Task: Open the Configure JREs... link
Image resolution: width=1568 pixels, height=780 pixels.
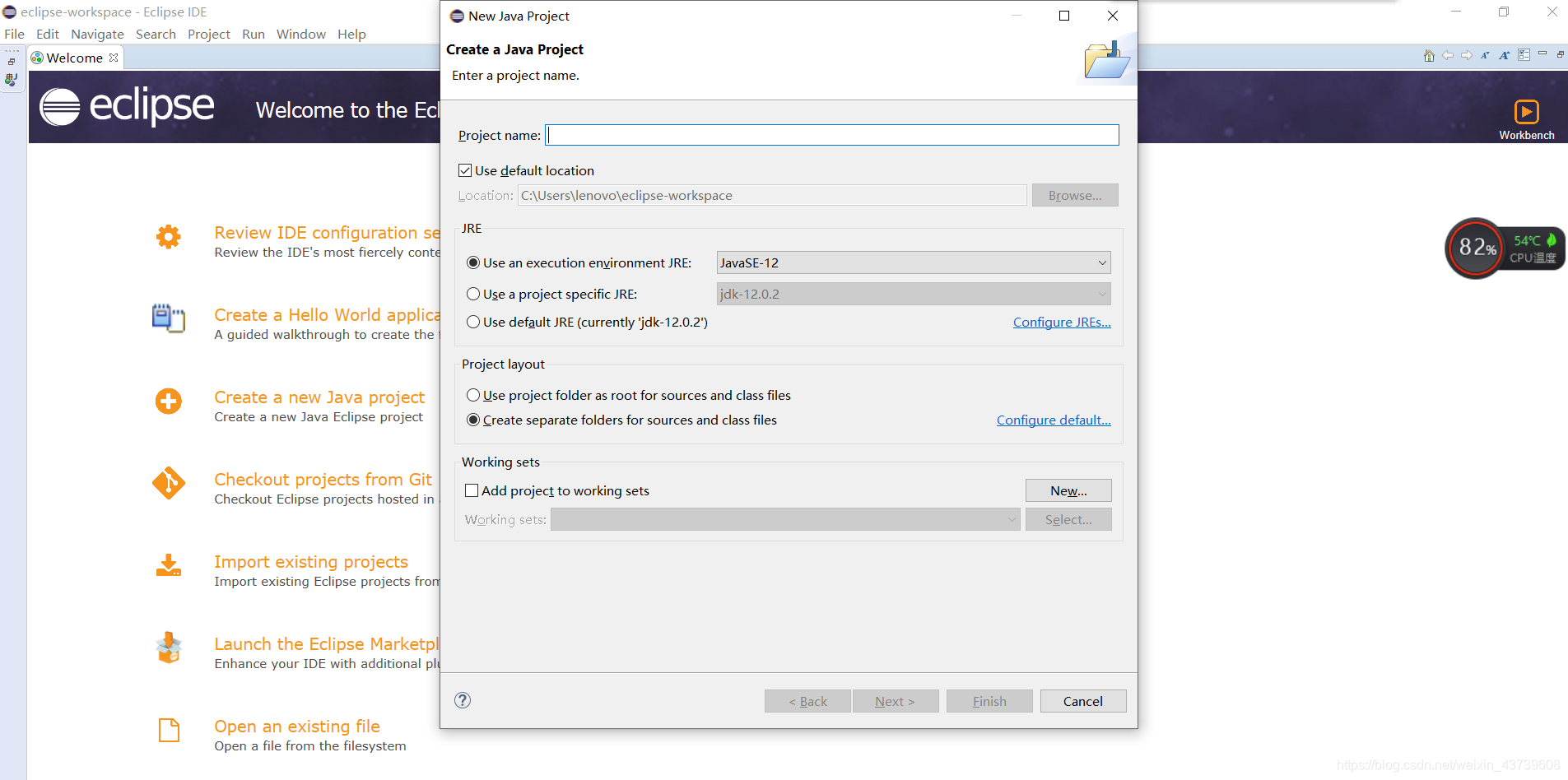Action: (x=1062, y=322)
